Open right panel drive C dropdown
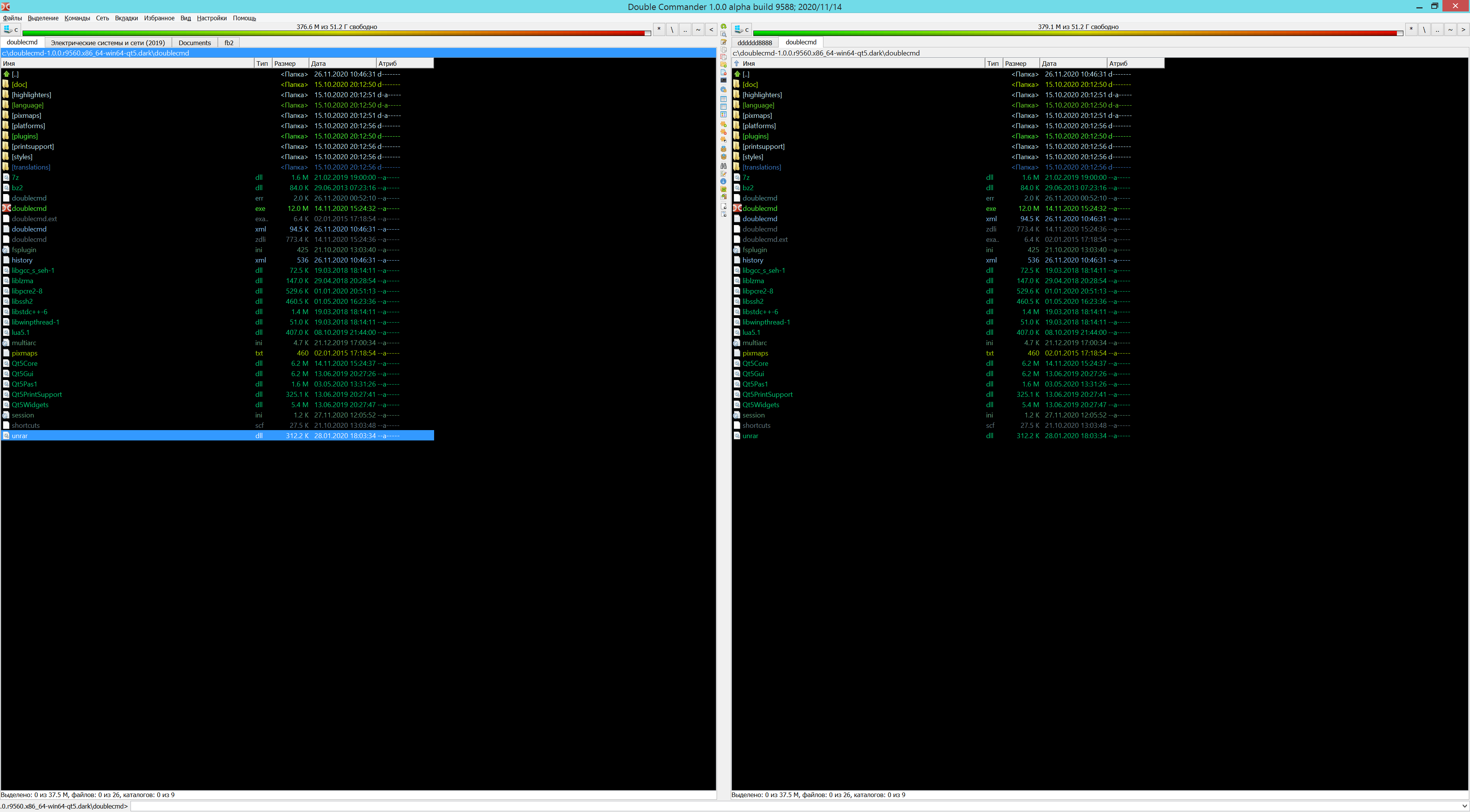 pyautogui.click(x=742, y=29)
